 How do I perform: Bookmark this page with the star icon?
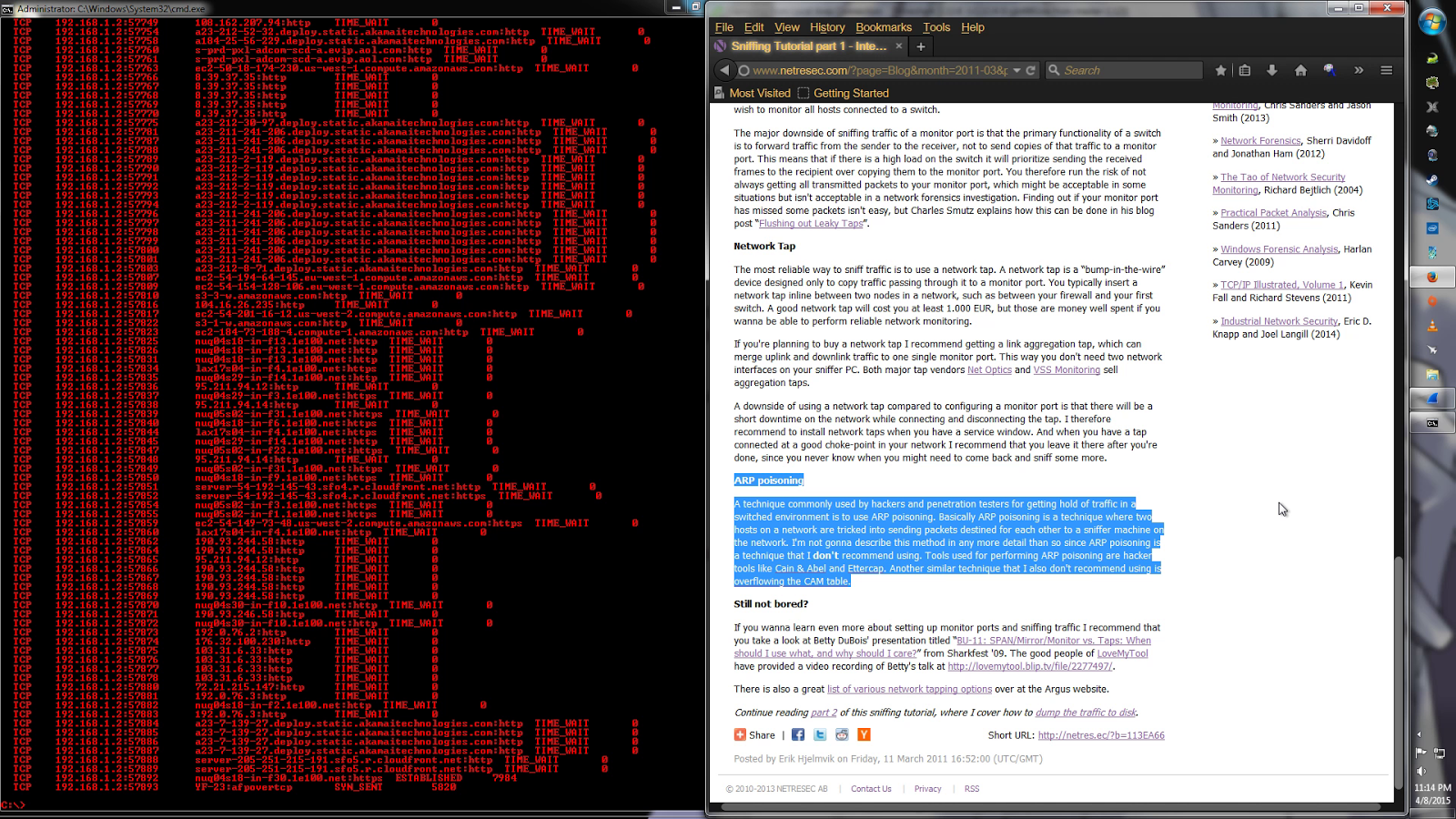(x=1220, y=70)
